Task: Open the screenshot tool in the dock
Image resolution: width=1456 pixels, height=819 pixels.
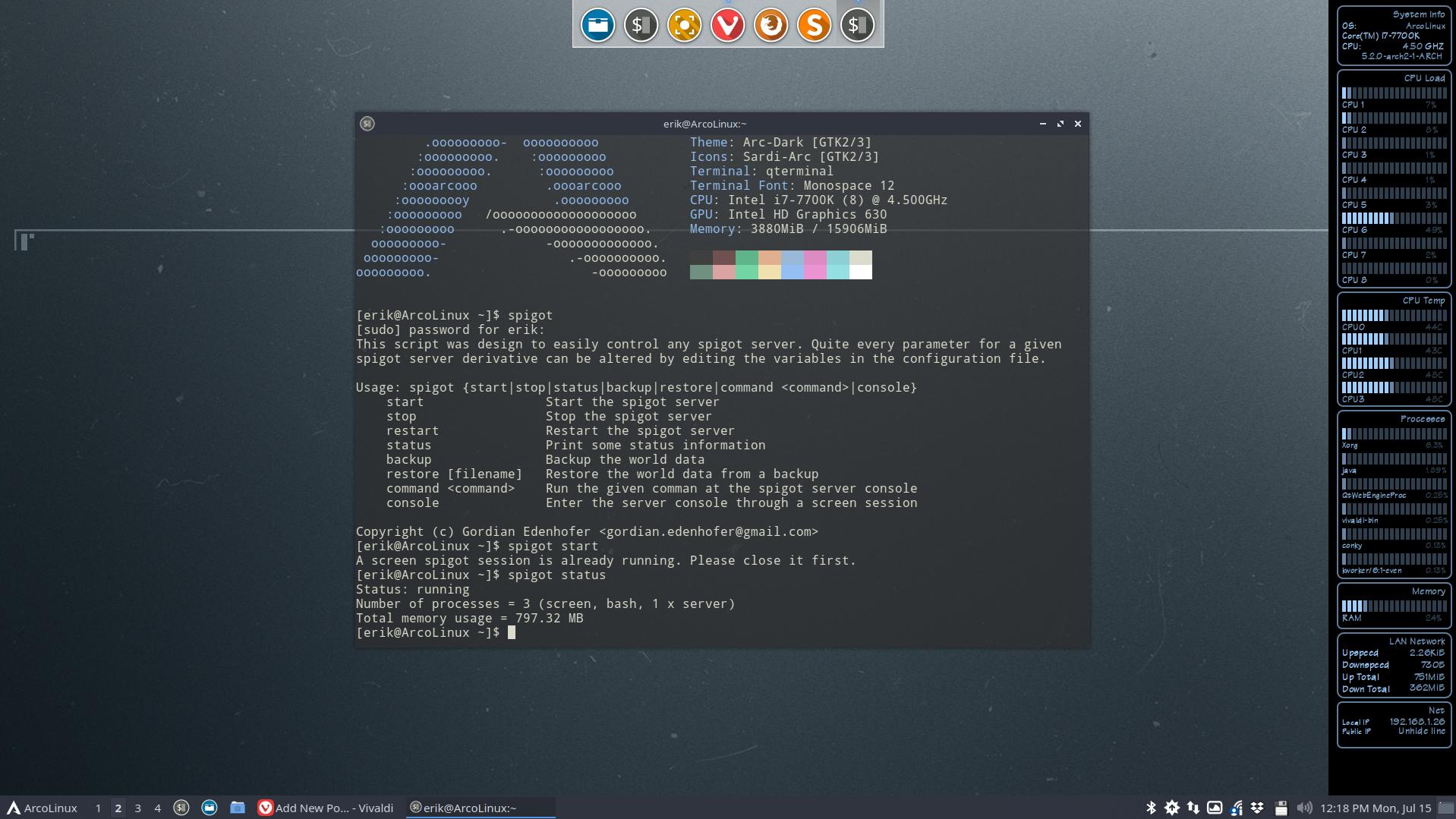Action: coord(684,25)
